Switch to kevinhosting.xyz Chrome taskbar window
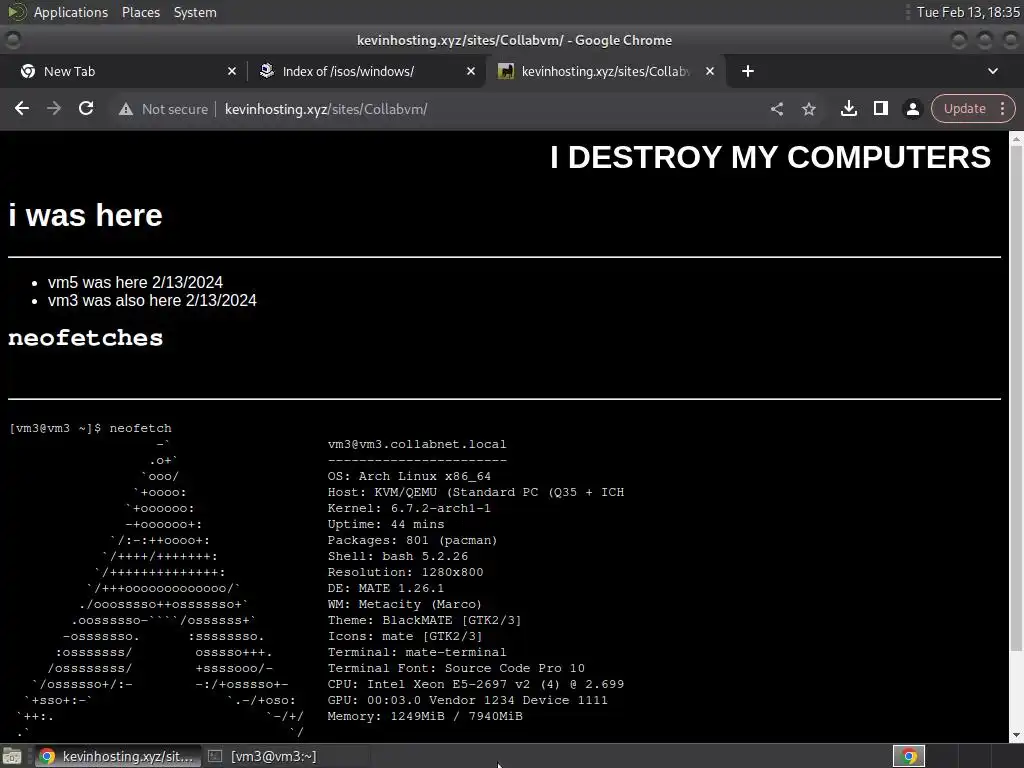The height and width of the screenshot is (768, 1024). [118, 756]
